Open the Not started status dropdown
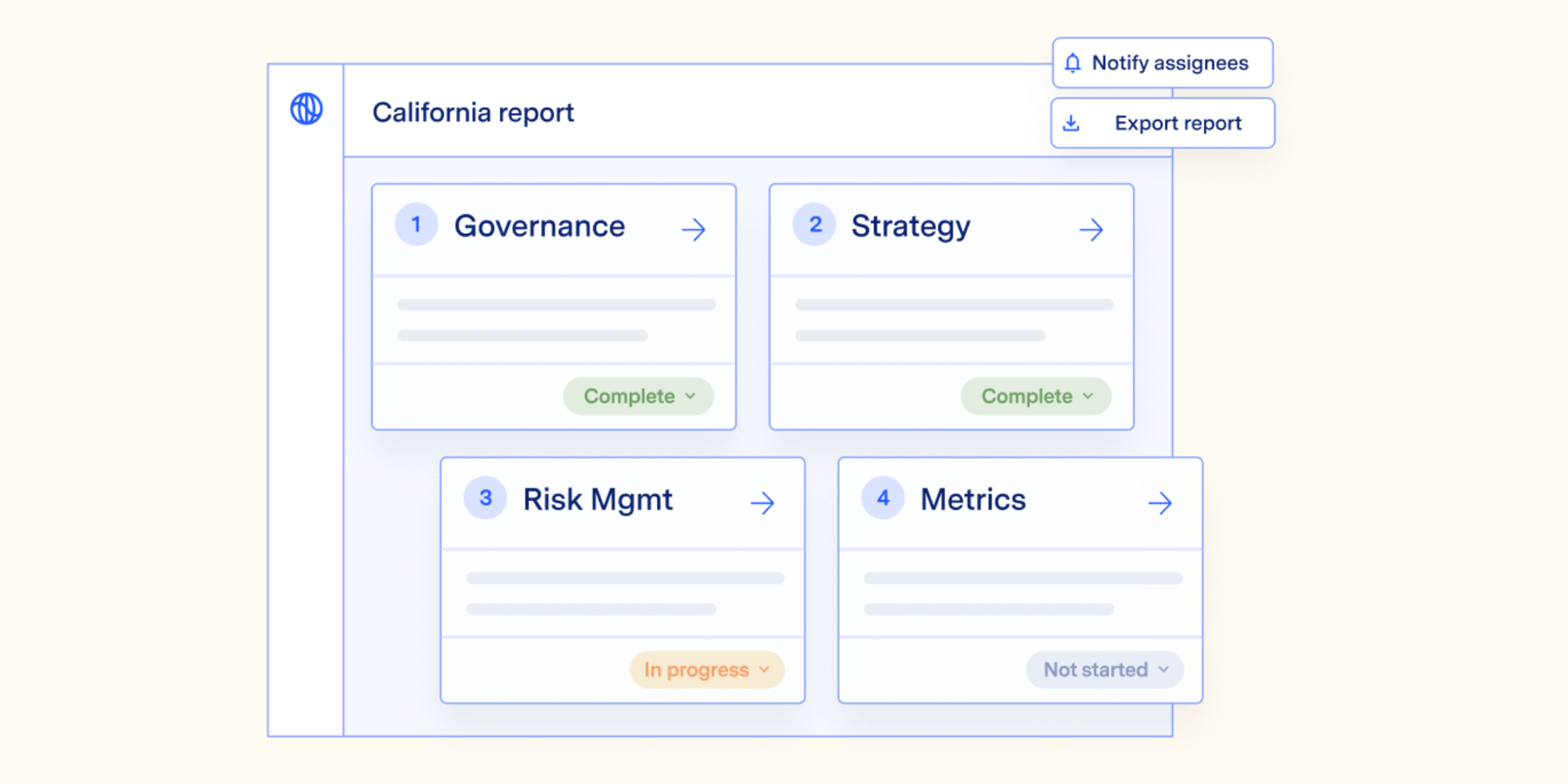 pyautogui.click(x=1105, y=670)
